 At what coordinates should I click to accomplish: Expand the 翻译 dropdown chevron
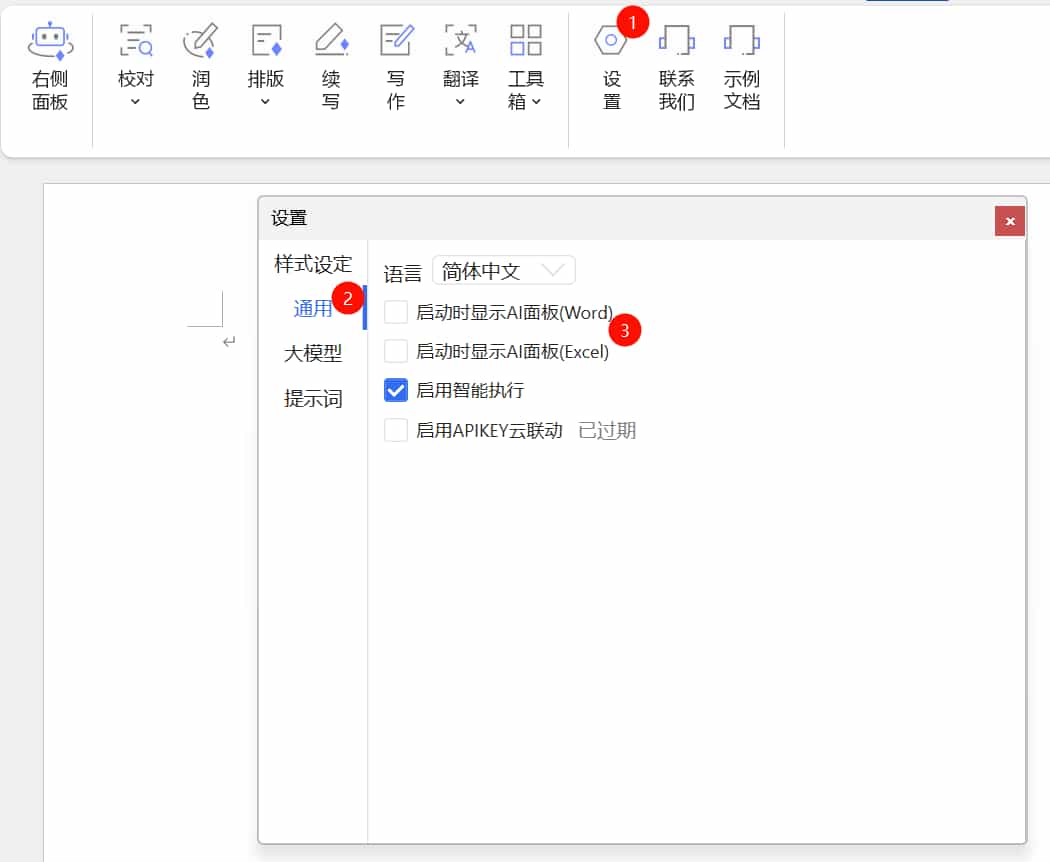pyautogui.click(x=460, y=101)
